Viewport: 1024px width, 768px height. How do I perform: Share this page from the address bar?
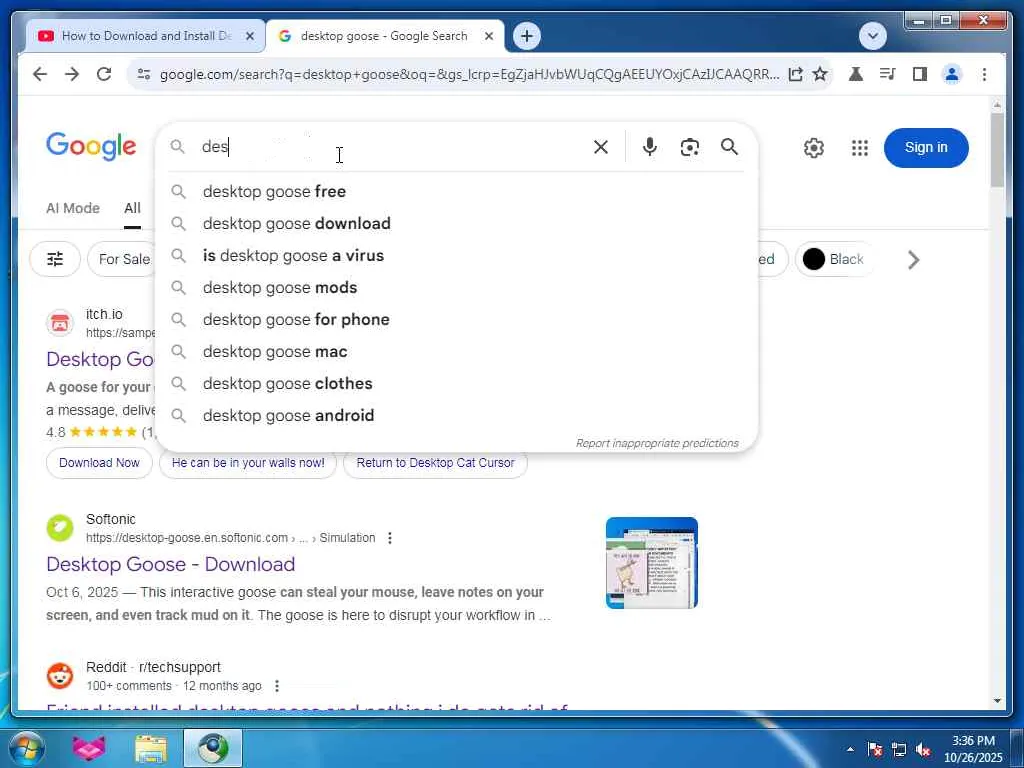tap(795, 74)
